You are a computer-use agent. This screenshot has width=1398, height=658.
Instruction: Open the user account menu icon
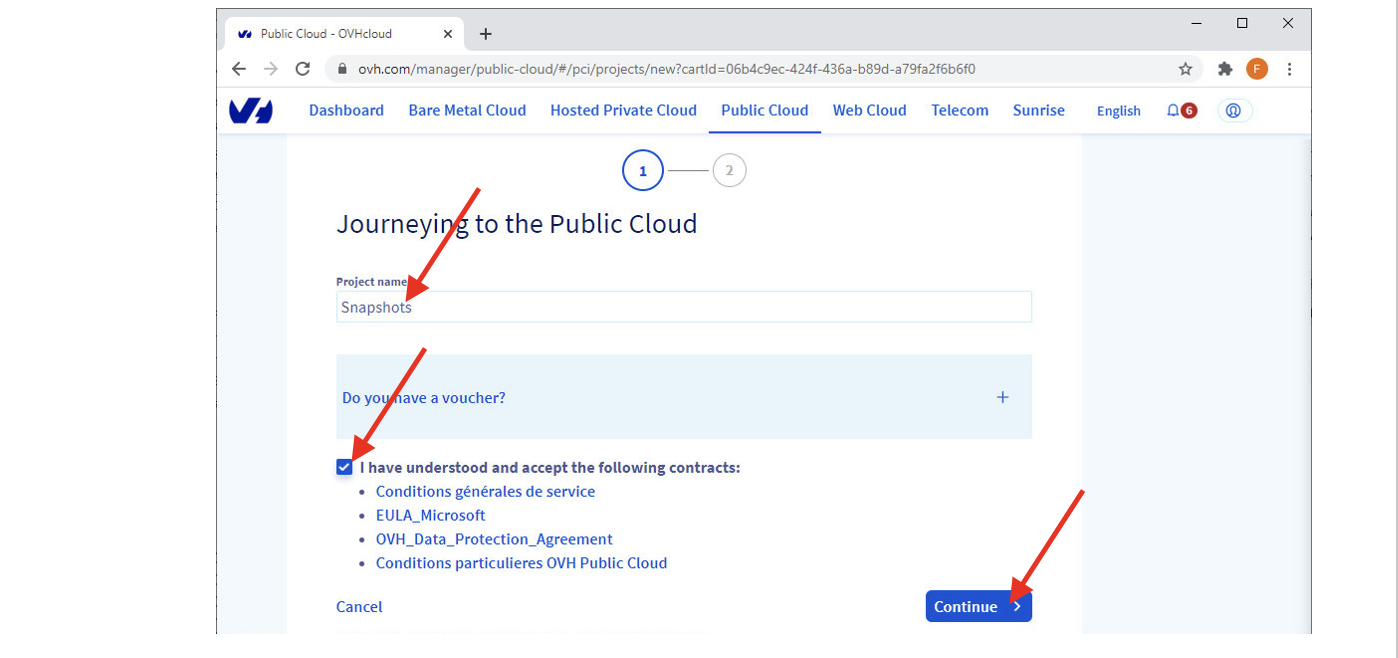(x=1233, y=111)
